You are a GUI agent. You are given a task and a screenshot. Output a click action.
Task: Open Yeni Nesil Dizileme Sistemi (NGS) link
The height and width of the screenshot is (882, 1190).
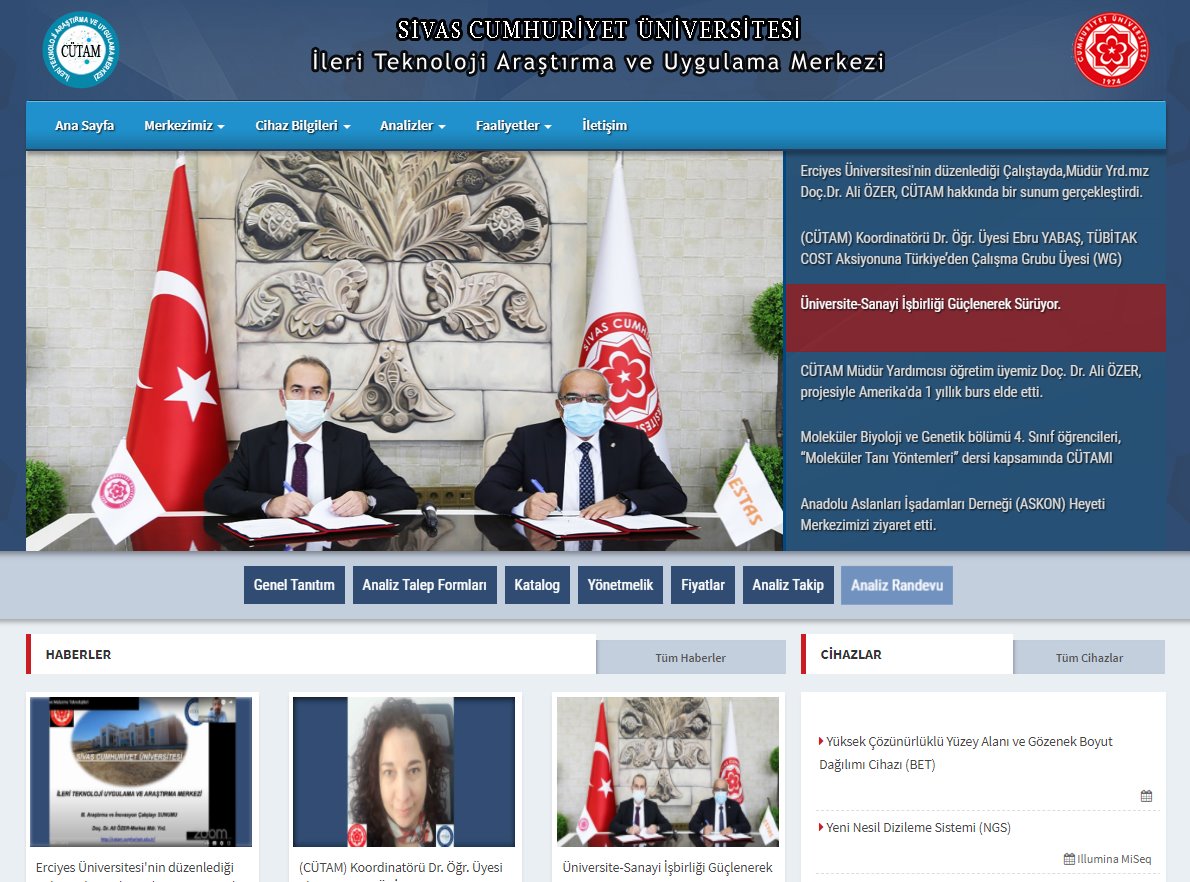tap(918, 827)
